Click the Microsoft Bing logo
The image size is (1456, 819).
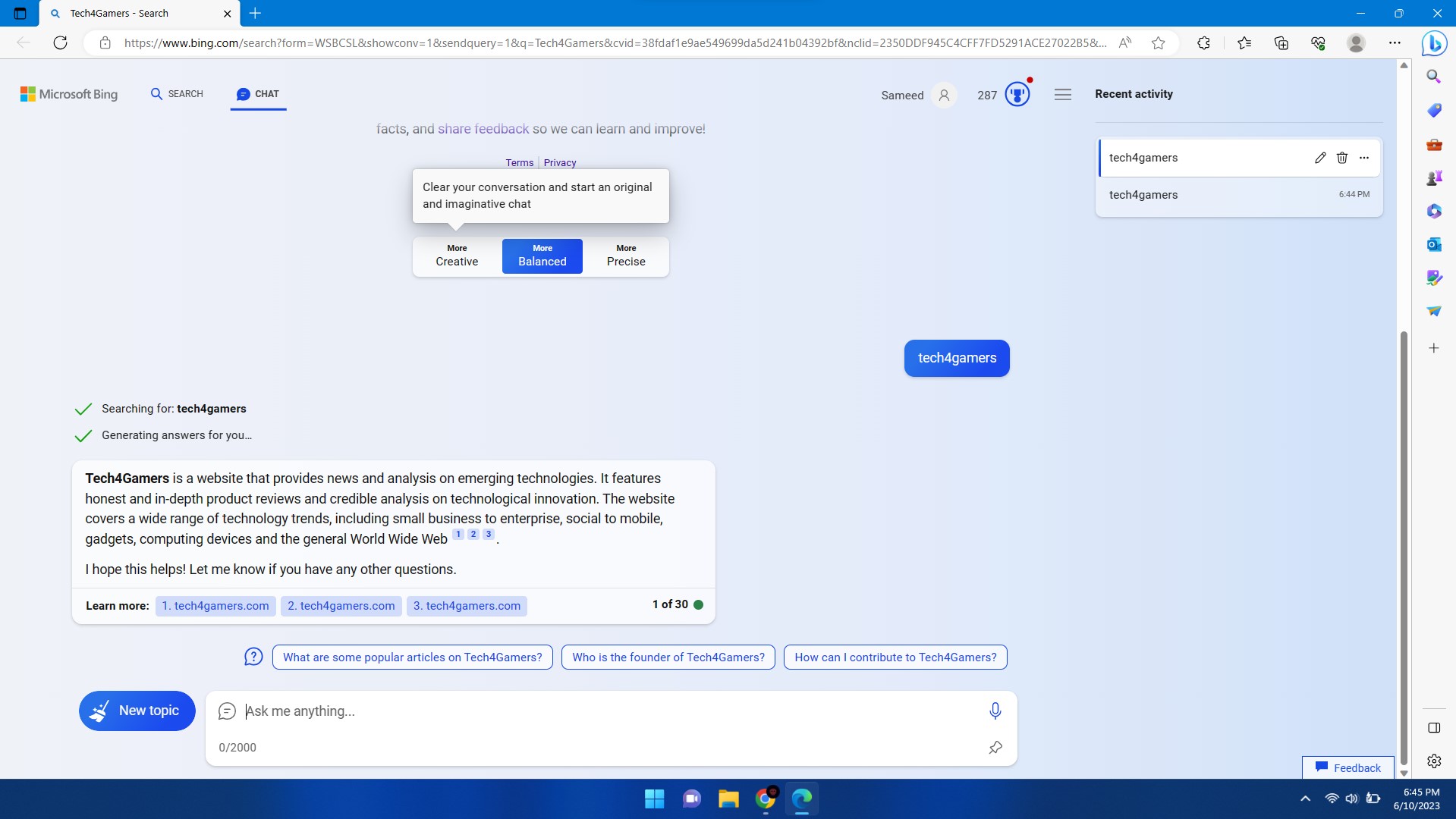pyautogui.click(x=69, y=94)
